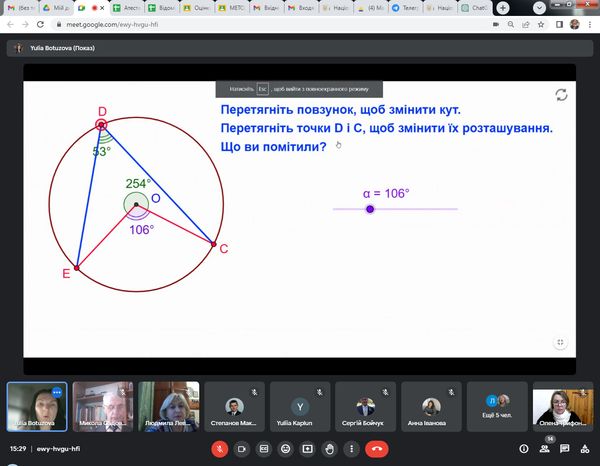
Task: Expand the "Ещё 5 чел." participants tile
Action: pos(491,406)
